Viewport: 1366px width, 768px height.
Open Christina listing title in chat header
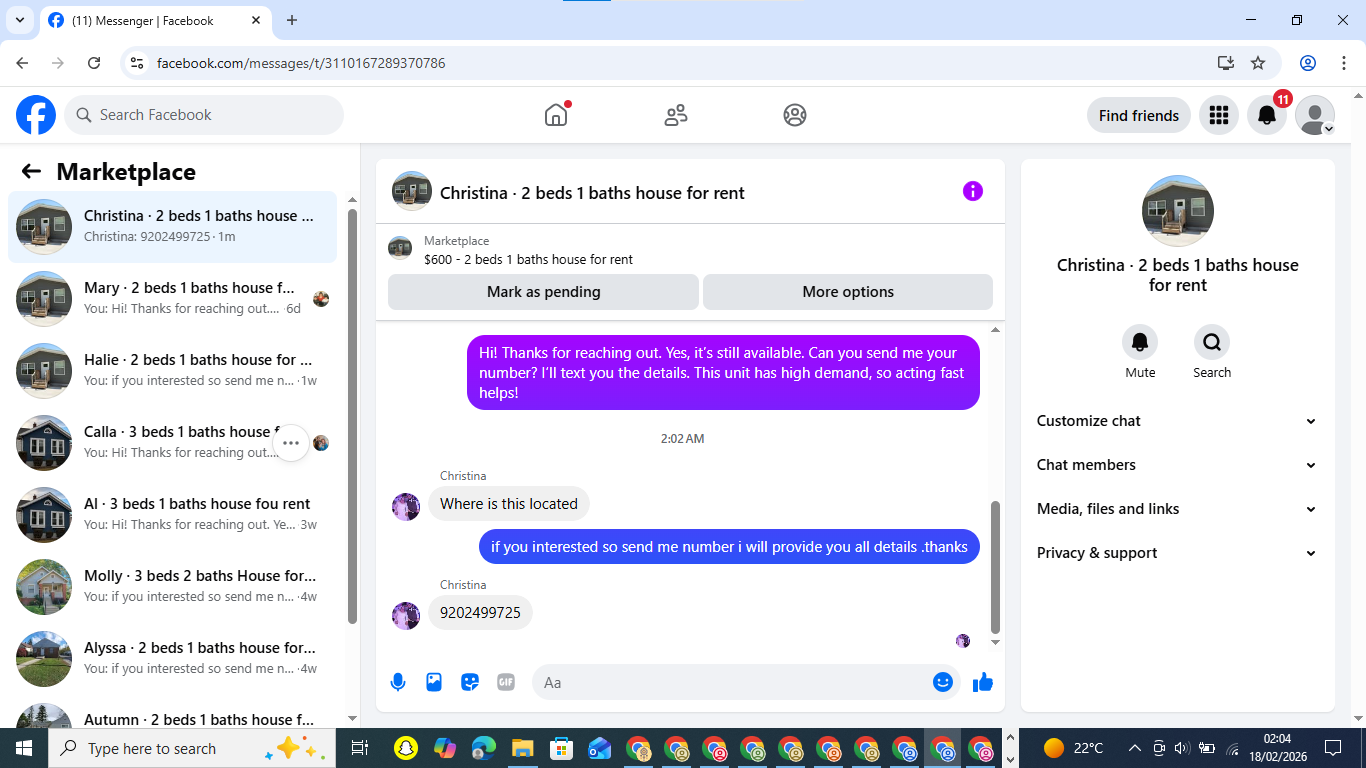[592, 193]
